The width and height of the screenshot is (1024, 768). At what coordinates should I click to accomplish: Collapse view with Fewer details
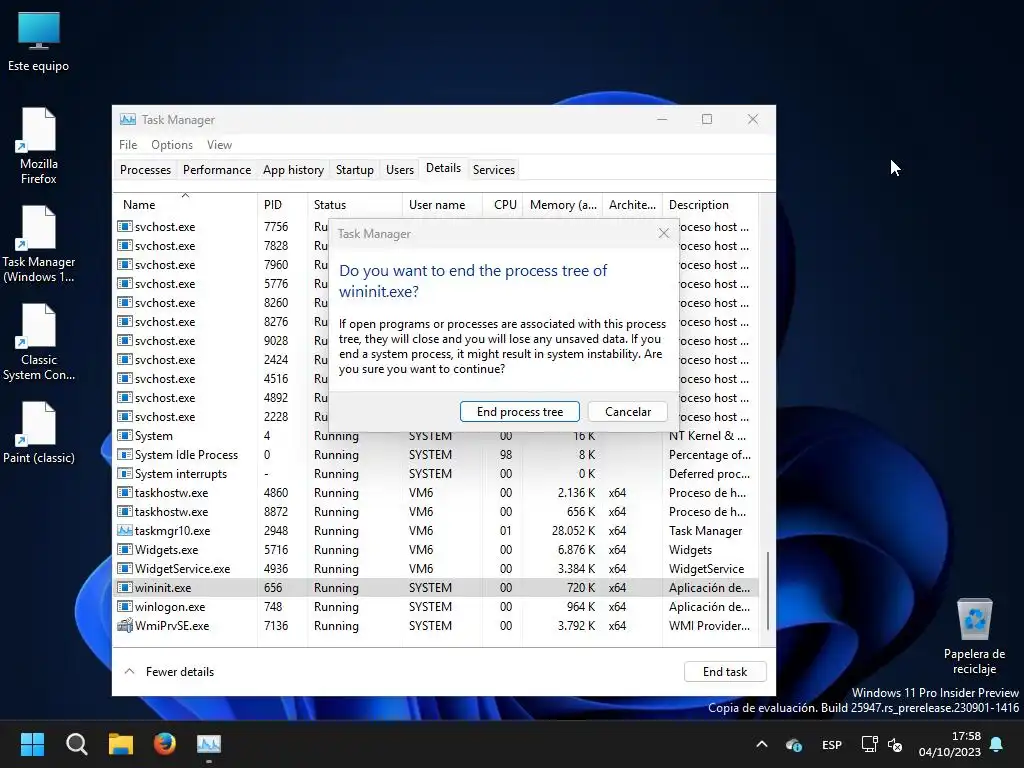pos(168,671)
